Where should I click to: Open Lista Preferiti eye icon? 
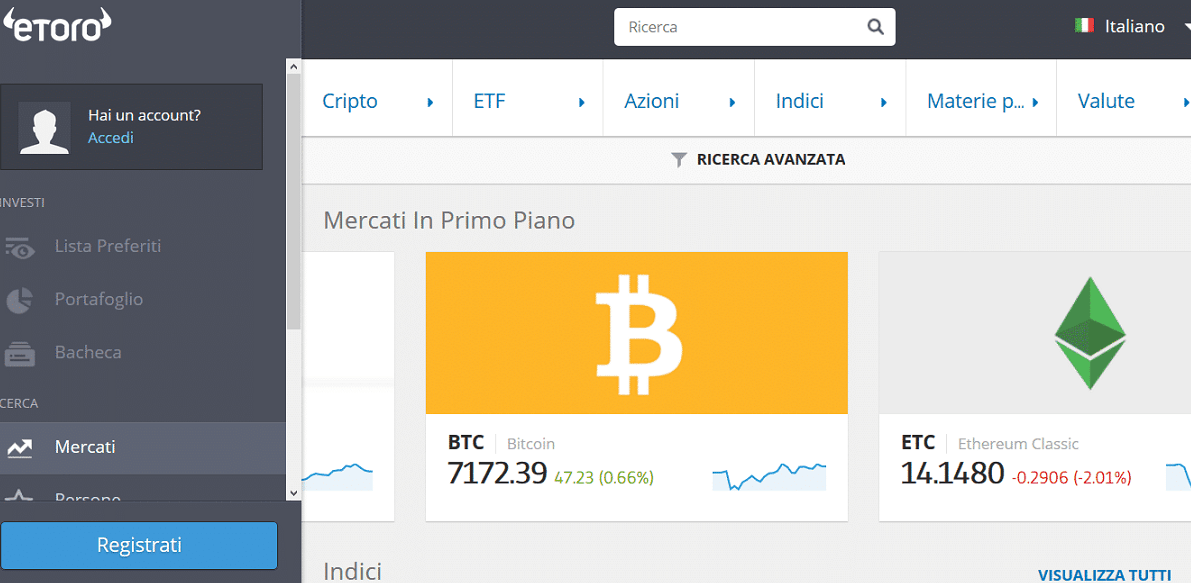20,247
